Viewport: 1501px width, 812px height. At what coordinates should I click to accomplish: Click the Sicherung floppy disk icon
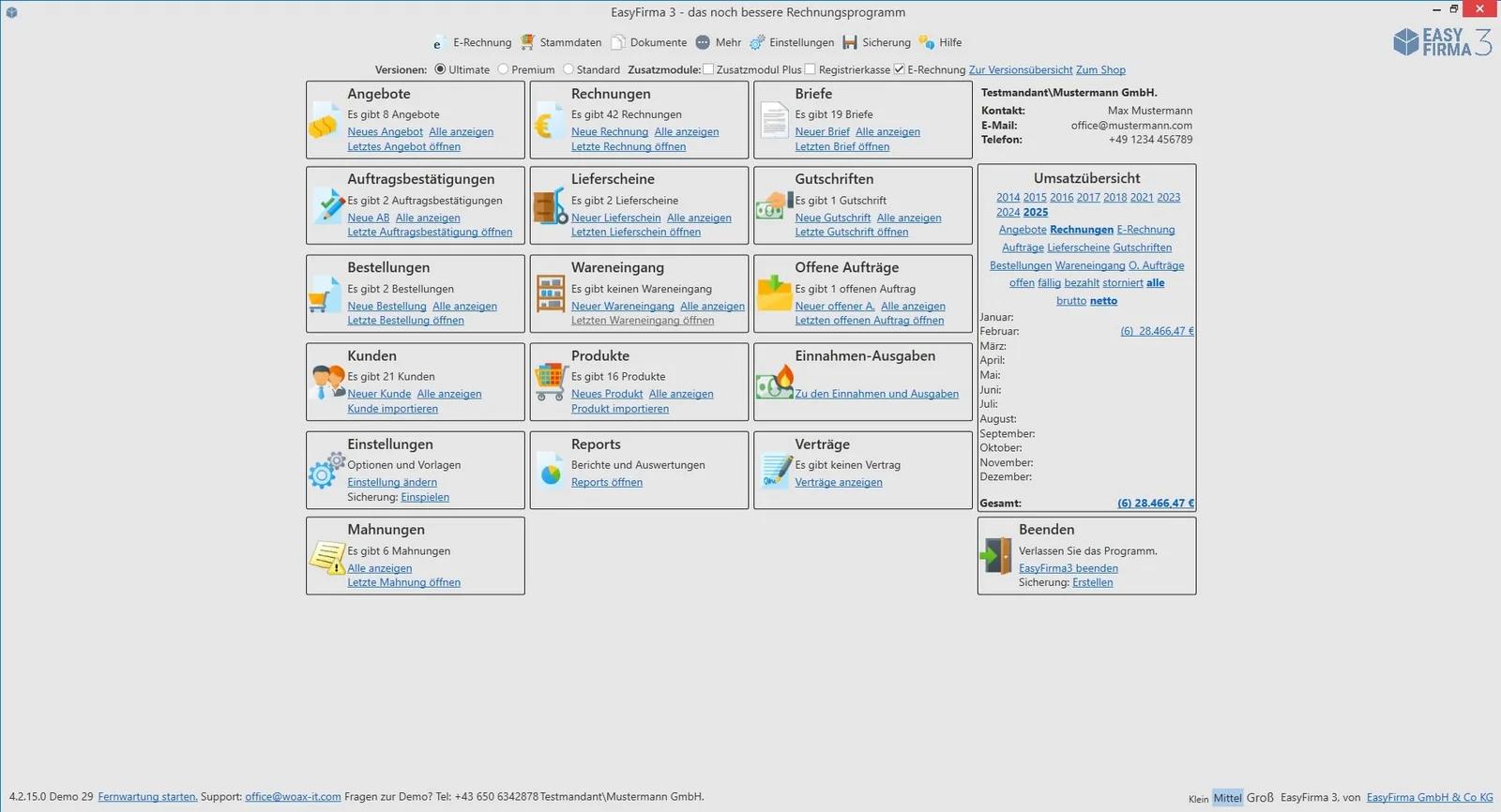tap(850, 42)
